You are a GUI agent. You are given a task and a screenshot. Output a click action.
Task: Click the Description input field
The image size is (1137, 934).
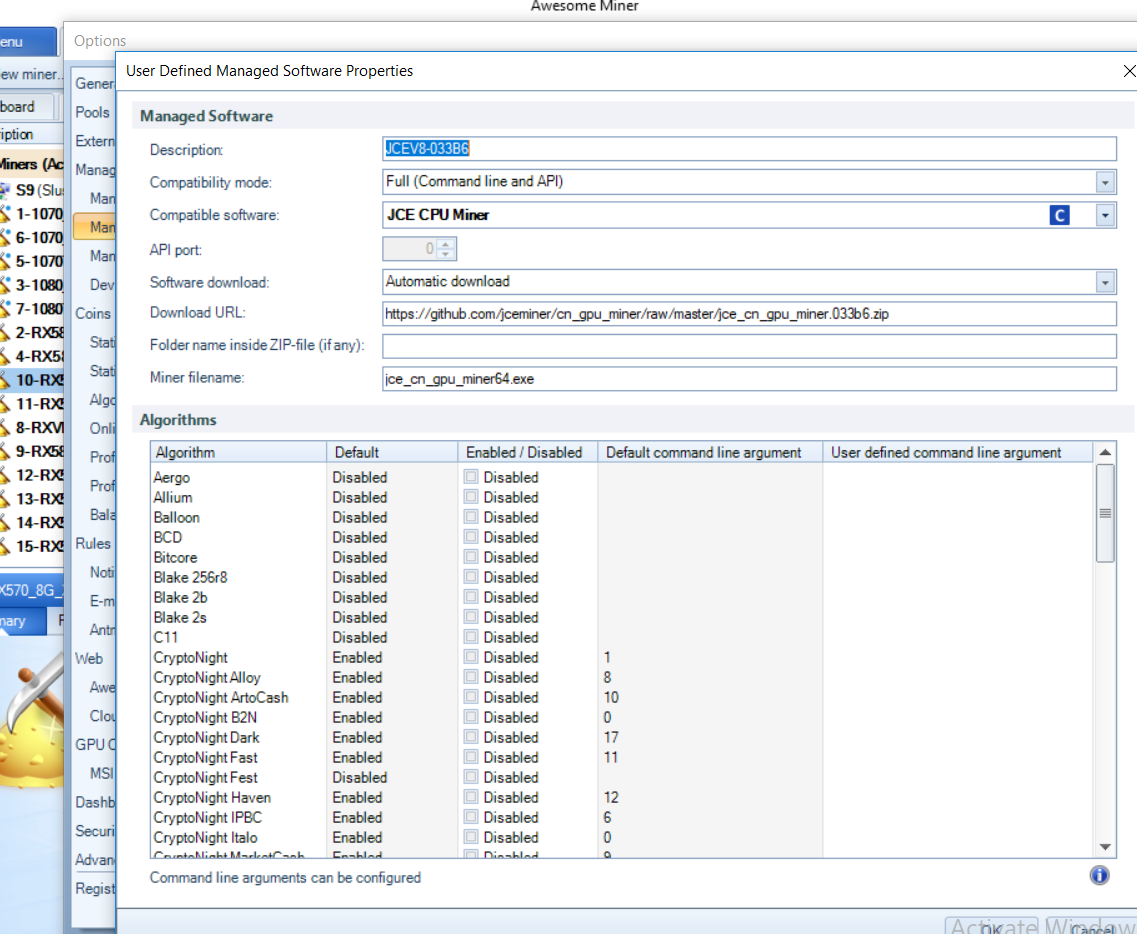click(x=749, y=149)
